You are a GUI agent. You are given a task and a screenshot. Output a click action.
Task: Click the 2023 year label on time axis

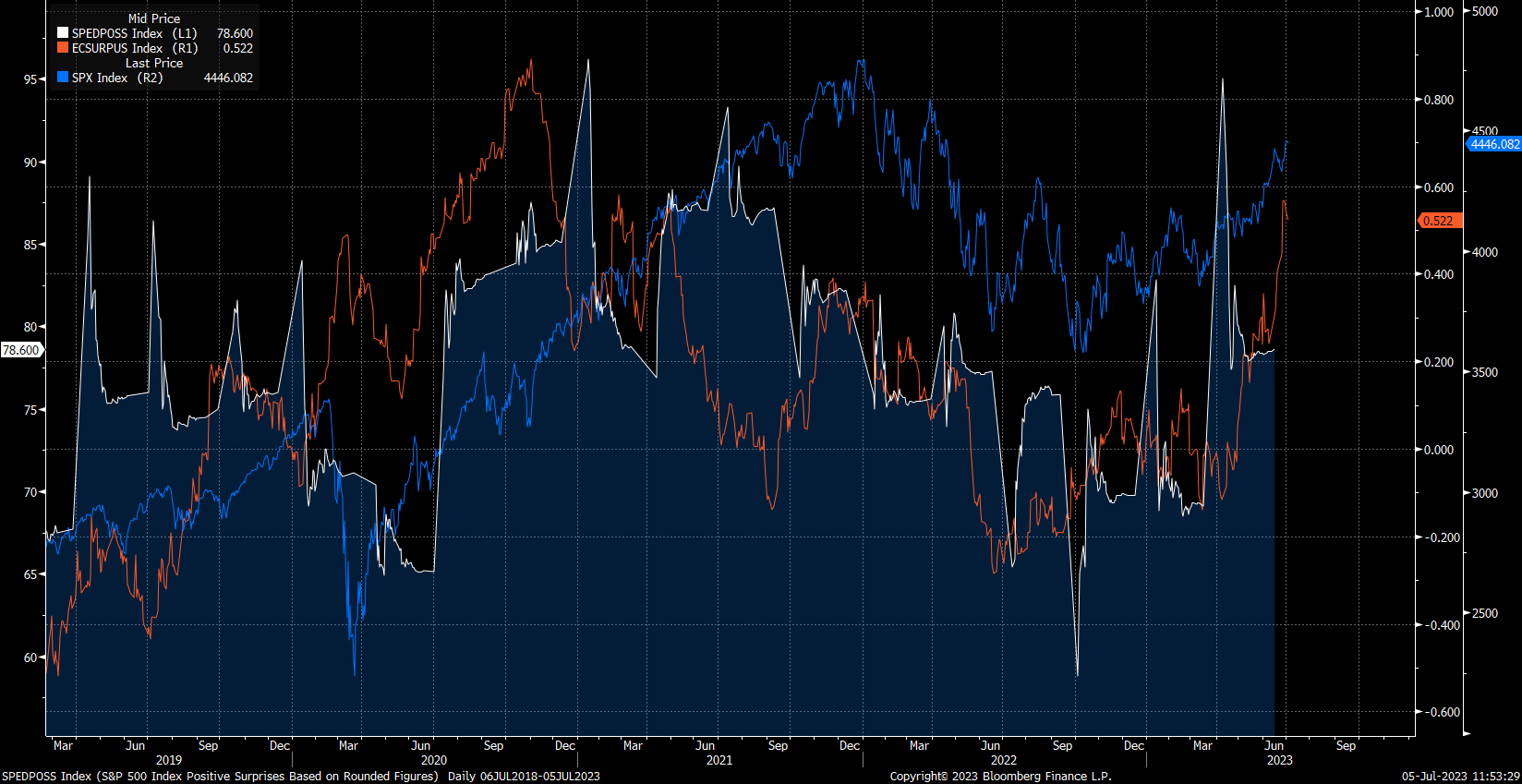(1280, 760)
